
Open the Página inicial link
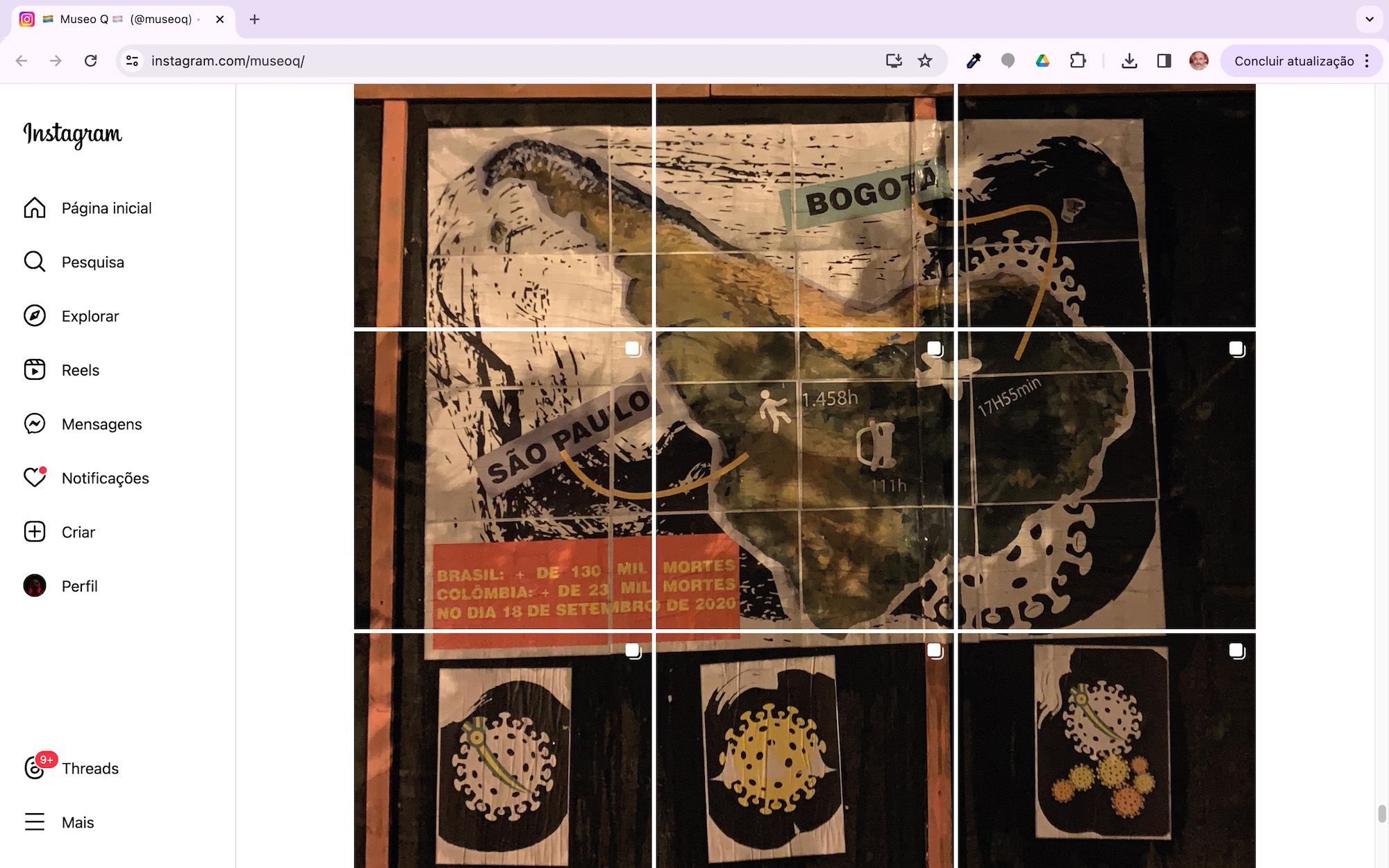click(x=106, y=208)
